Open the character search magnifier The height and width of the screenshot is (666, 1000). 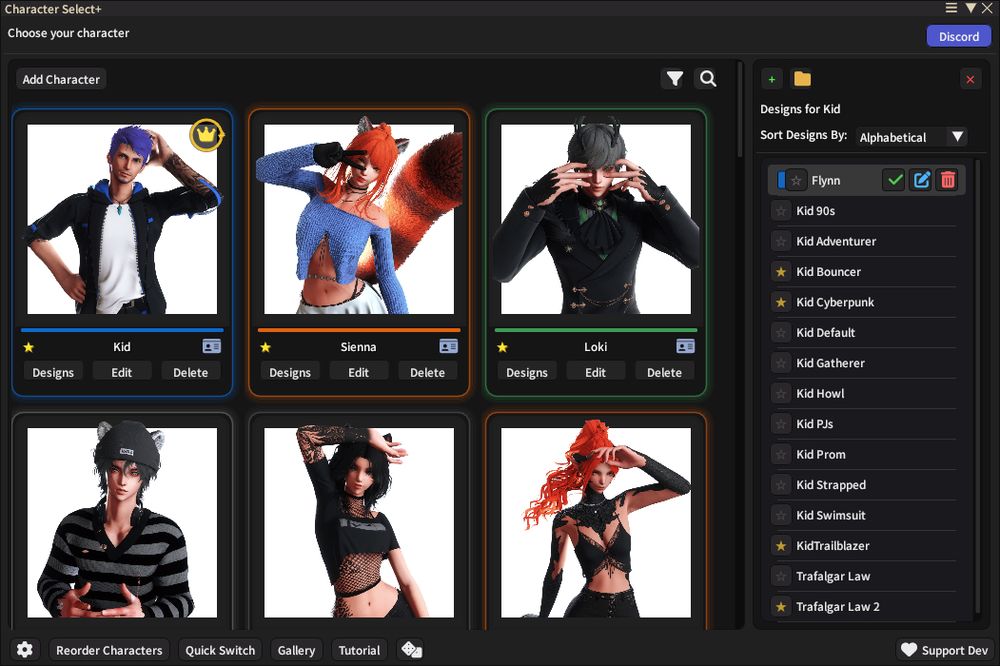click(707, 78)
